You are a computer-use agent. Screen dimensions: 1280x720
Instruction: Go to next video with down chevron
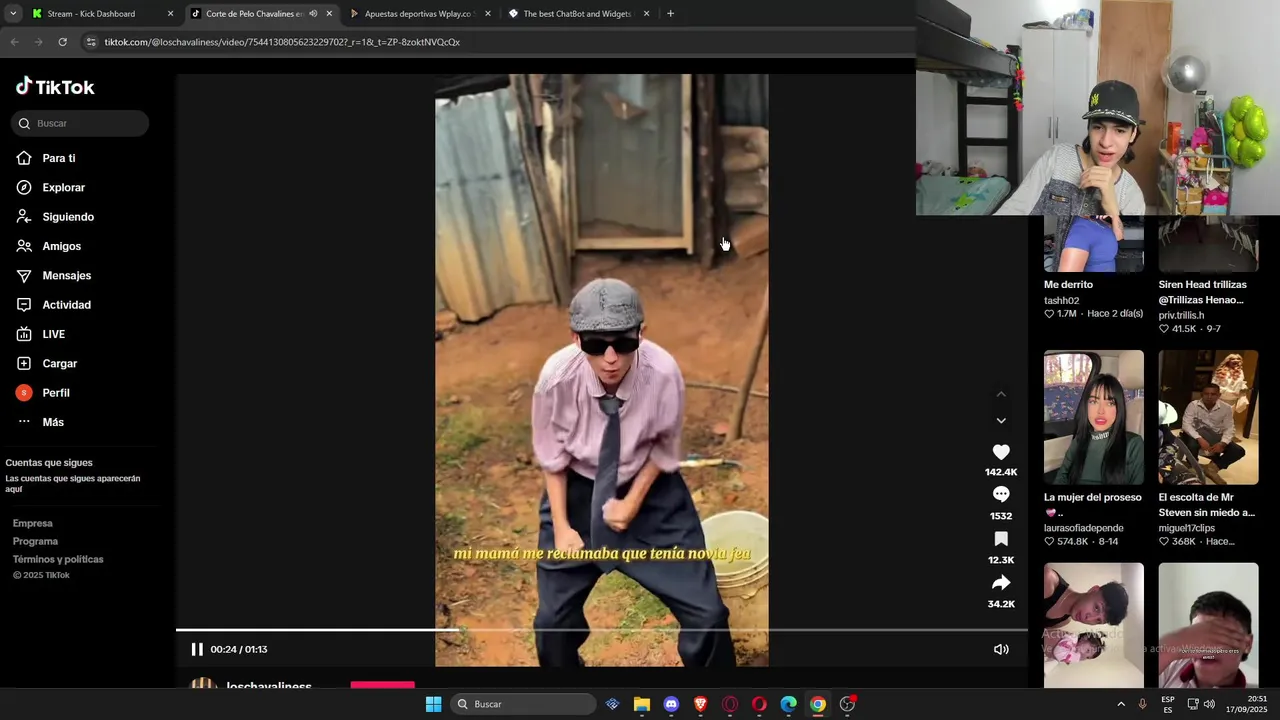pyautogui.click(x=1001, y=421)
